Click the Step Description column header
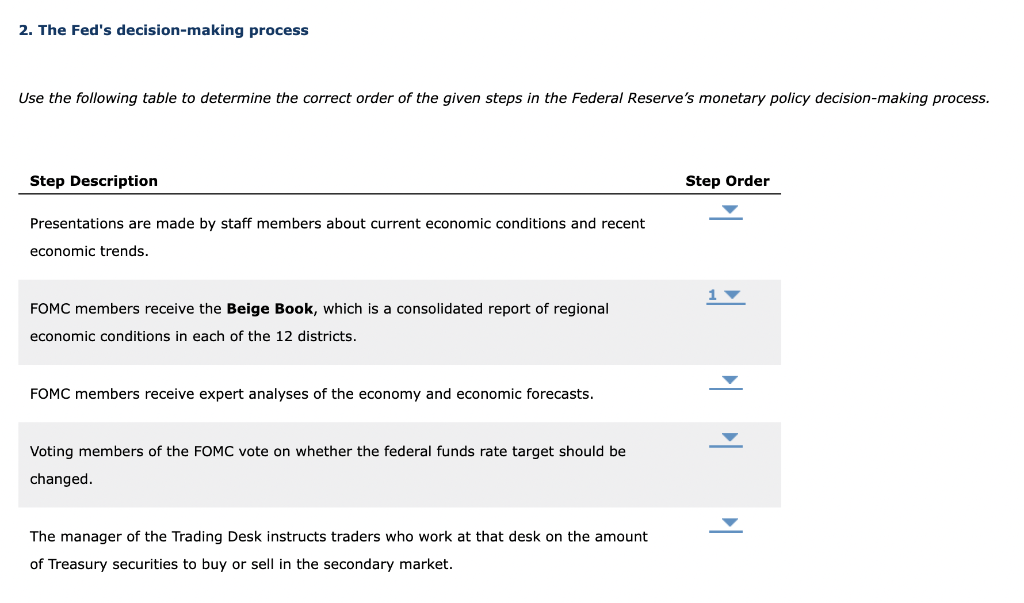This screenshot has height=603, width=1024. point(93,180)
